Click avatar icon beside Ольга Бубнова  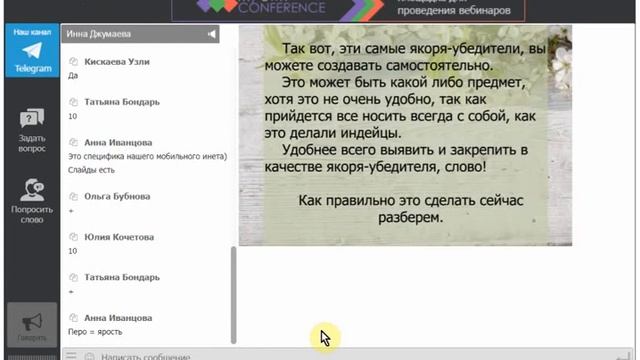click(73, 196)
